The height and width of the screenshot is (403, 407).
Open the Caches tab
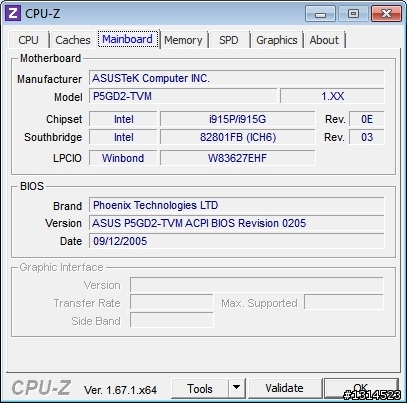click(73, 40)
